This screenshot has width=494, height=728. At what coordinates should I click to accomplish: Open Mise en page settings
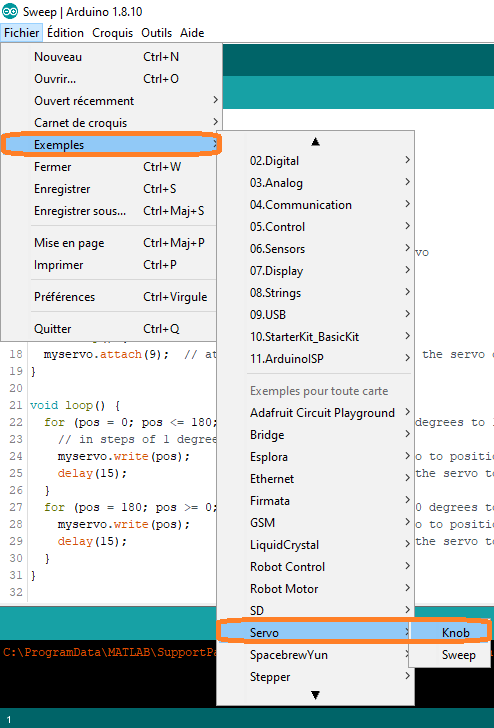(111, 243)
